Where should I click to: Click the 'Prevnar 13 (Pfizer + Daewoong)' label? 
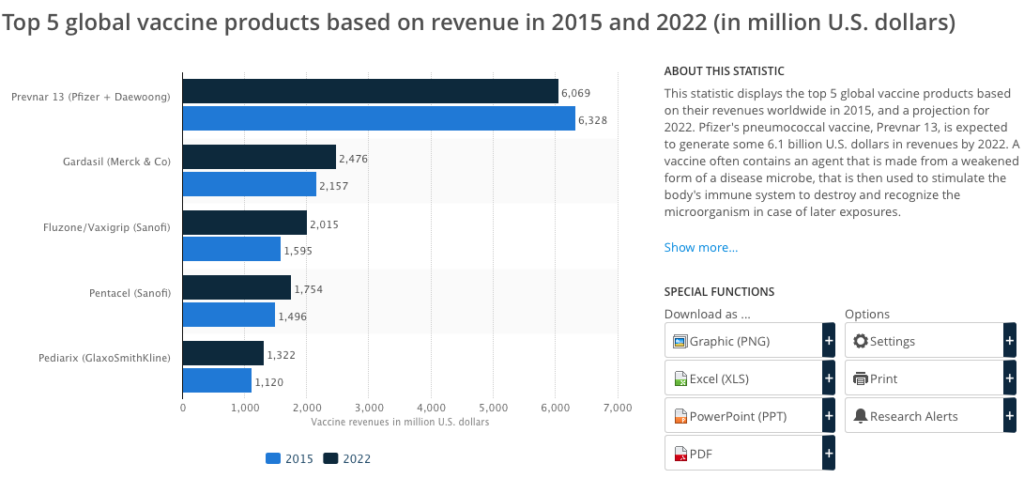point(91,97)
